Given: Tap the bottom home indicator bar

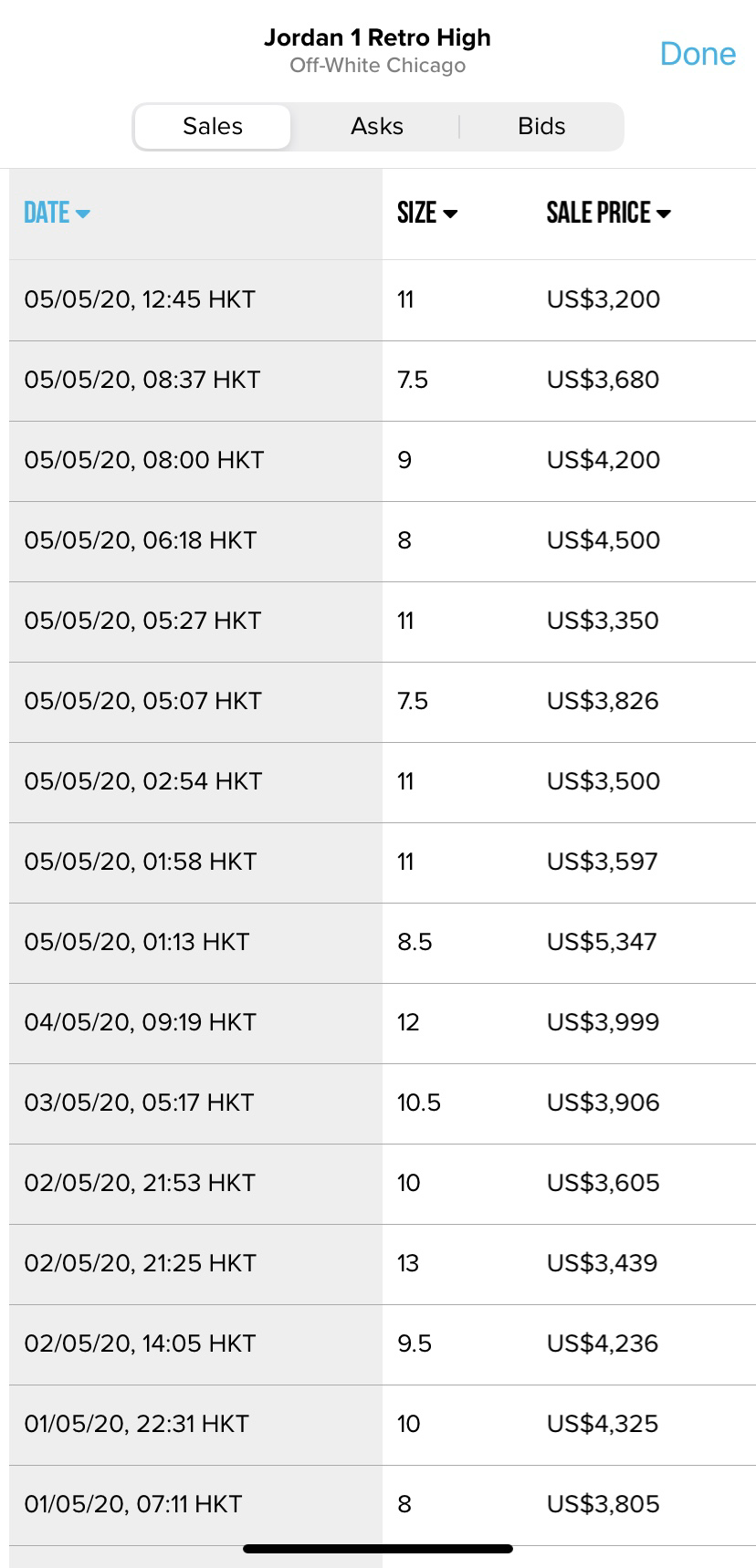Looking at the screenshot, I should tap(378, 1549).
